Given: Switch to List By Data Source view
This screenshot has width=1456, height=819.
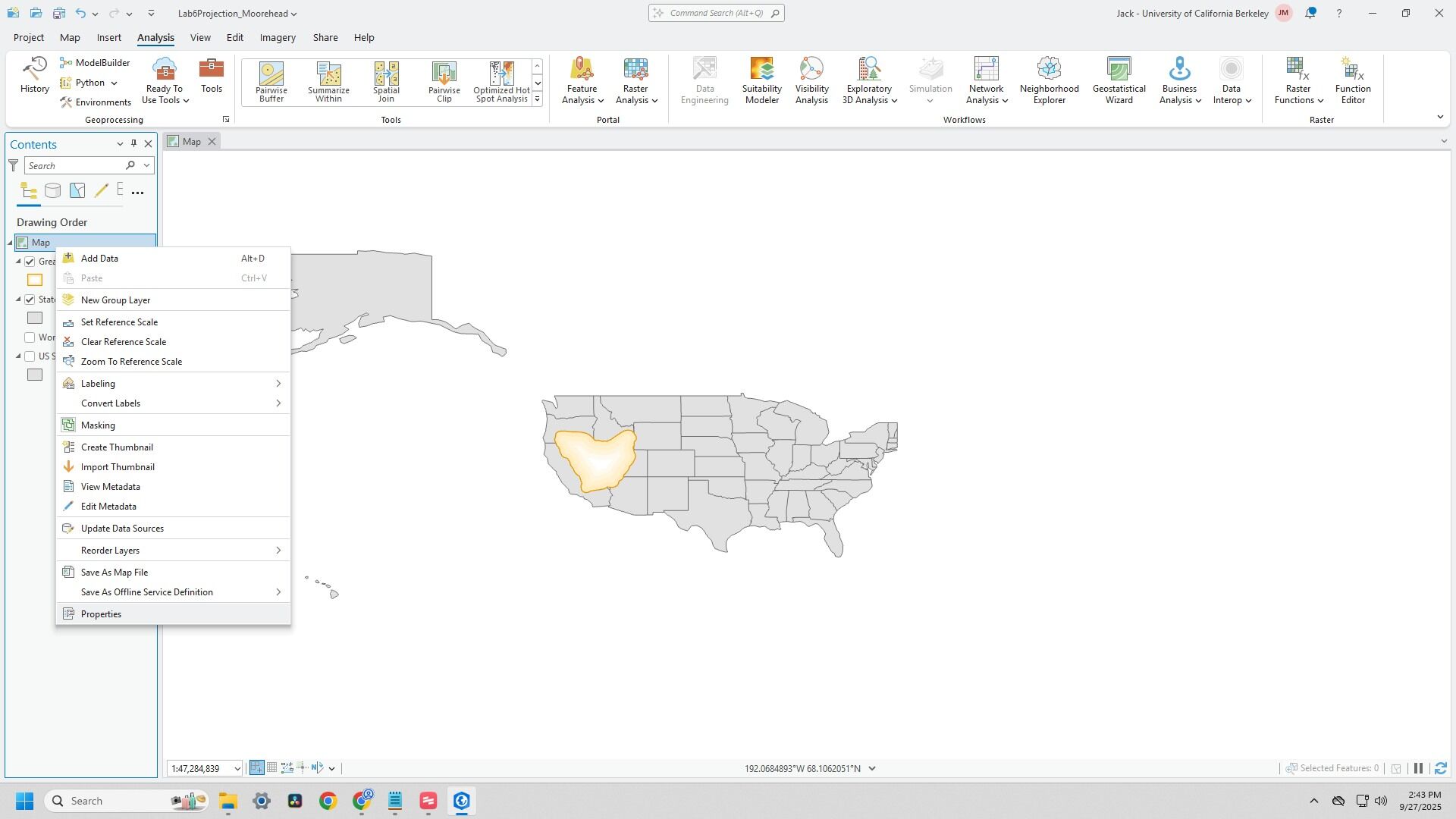Looking at the screenshot, I should click(52, 191).
